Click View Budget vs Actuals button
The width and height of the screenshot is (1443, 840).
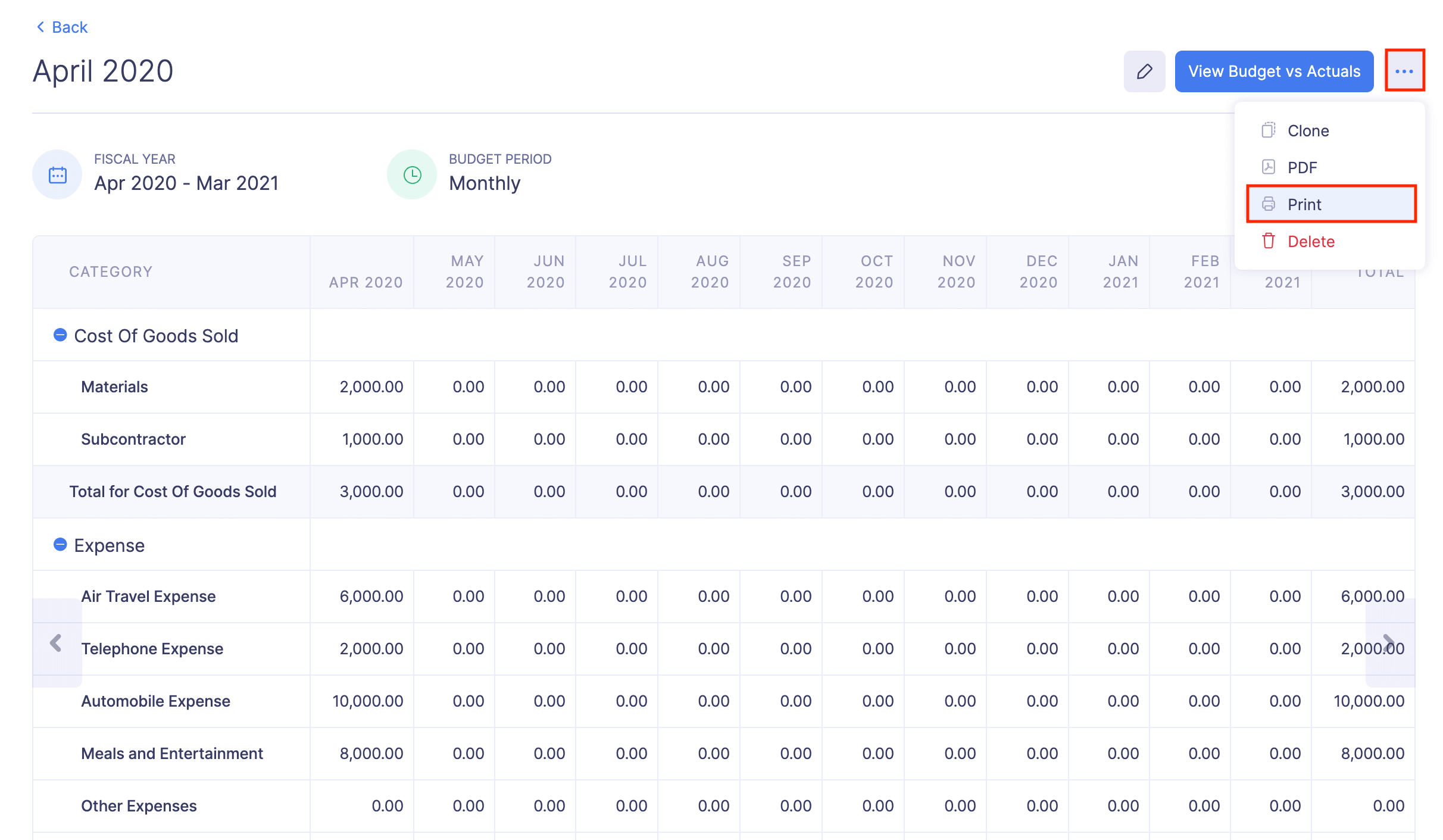click(x=1274, y=71)
